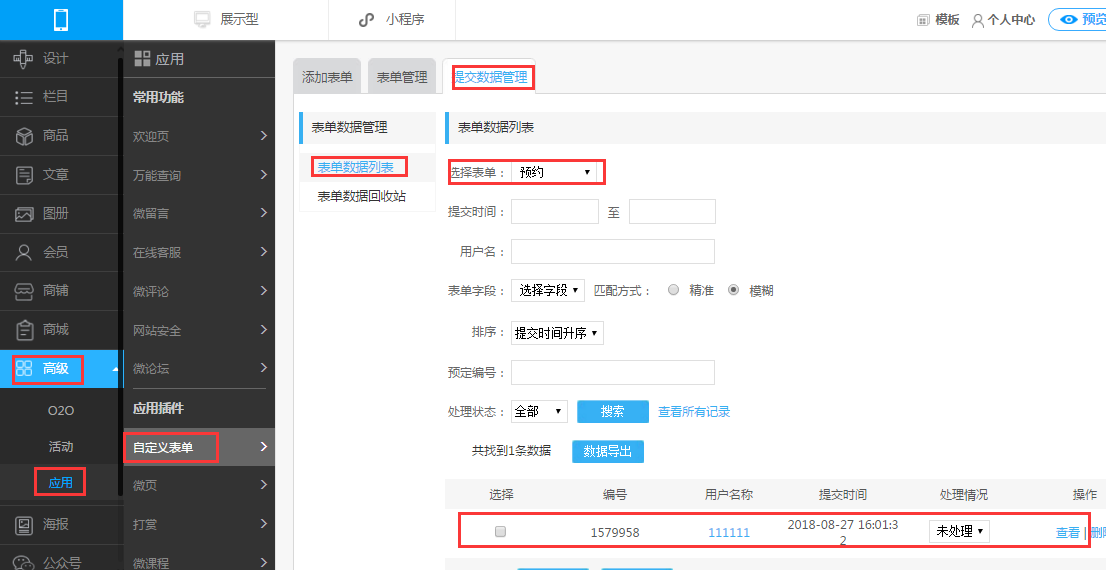Click the 栏目 list icon in sidebar
1106x570 pixels.
(x=24, y=97)
